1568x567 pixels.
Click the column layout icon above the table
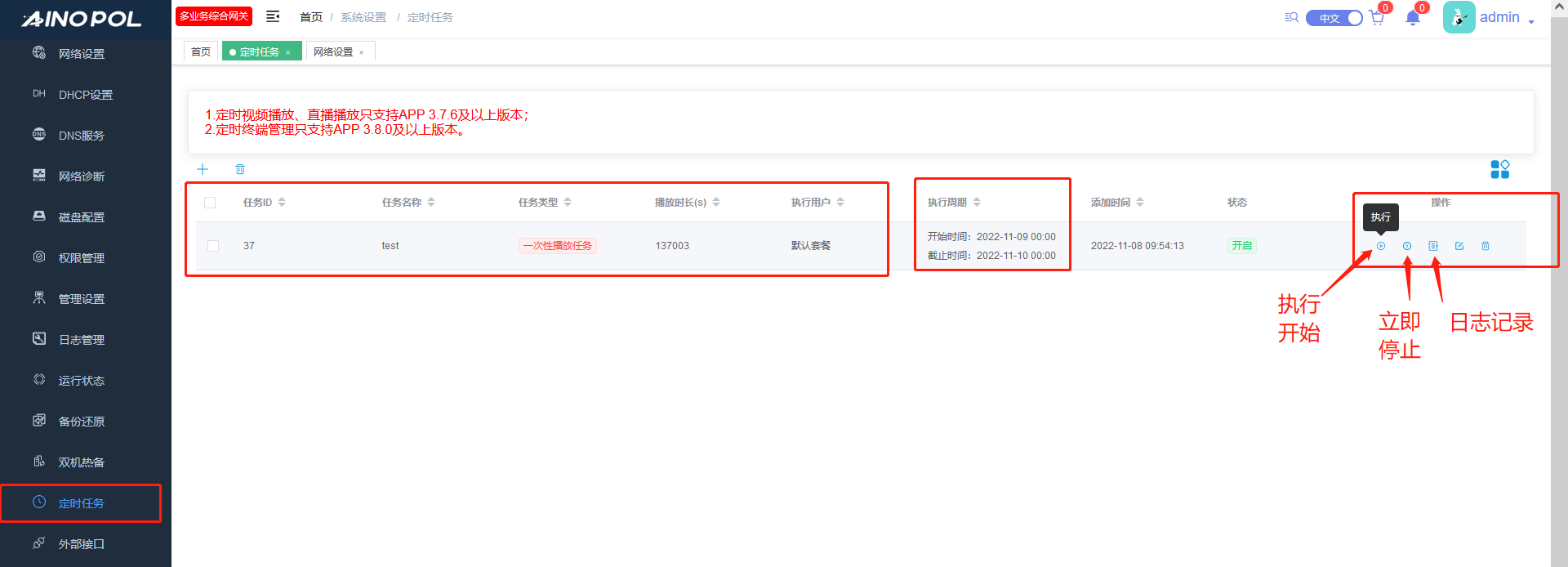tap(1499, 169)
